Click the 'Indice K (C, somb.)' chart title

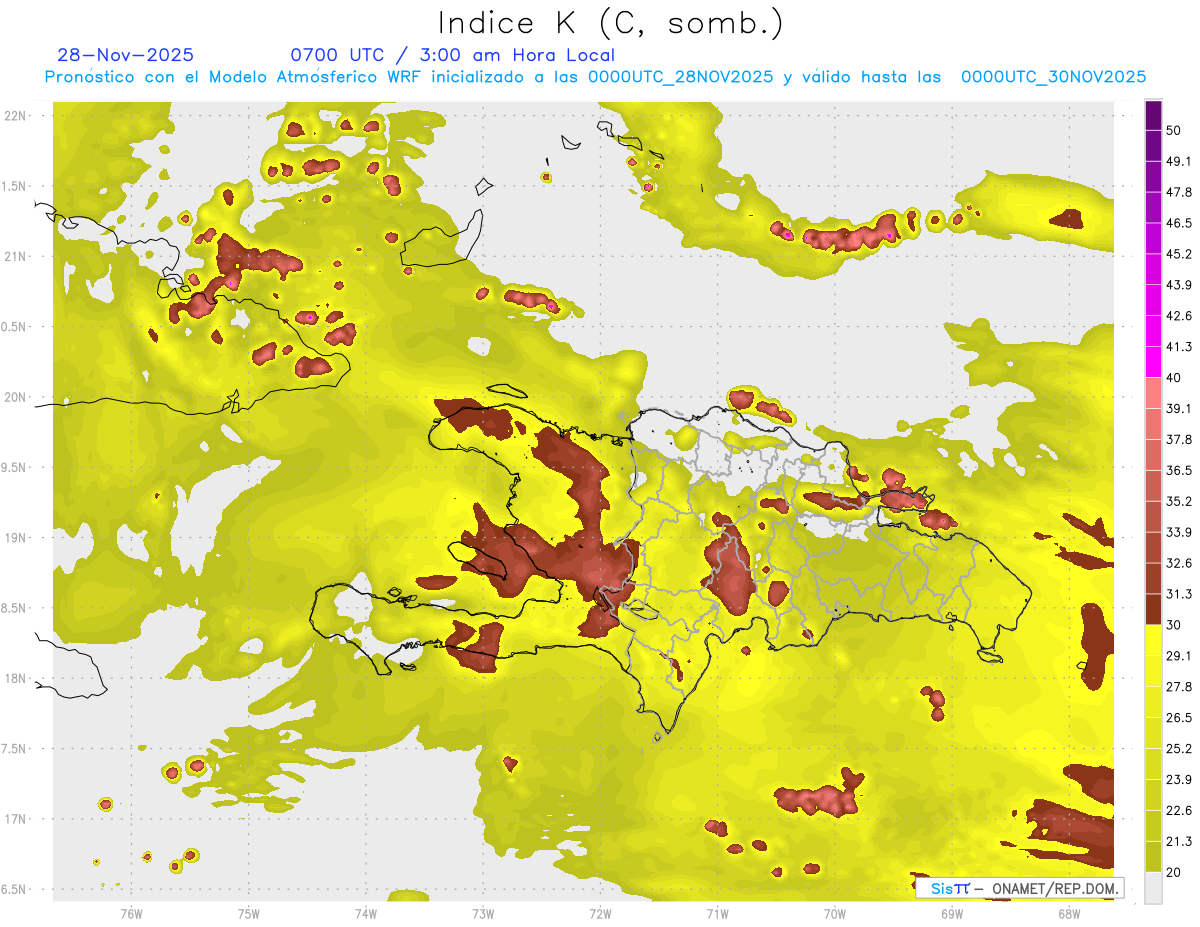[x=610, y=23]
